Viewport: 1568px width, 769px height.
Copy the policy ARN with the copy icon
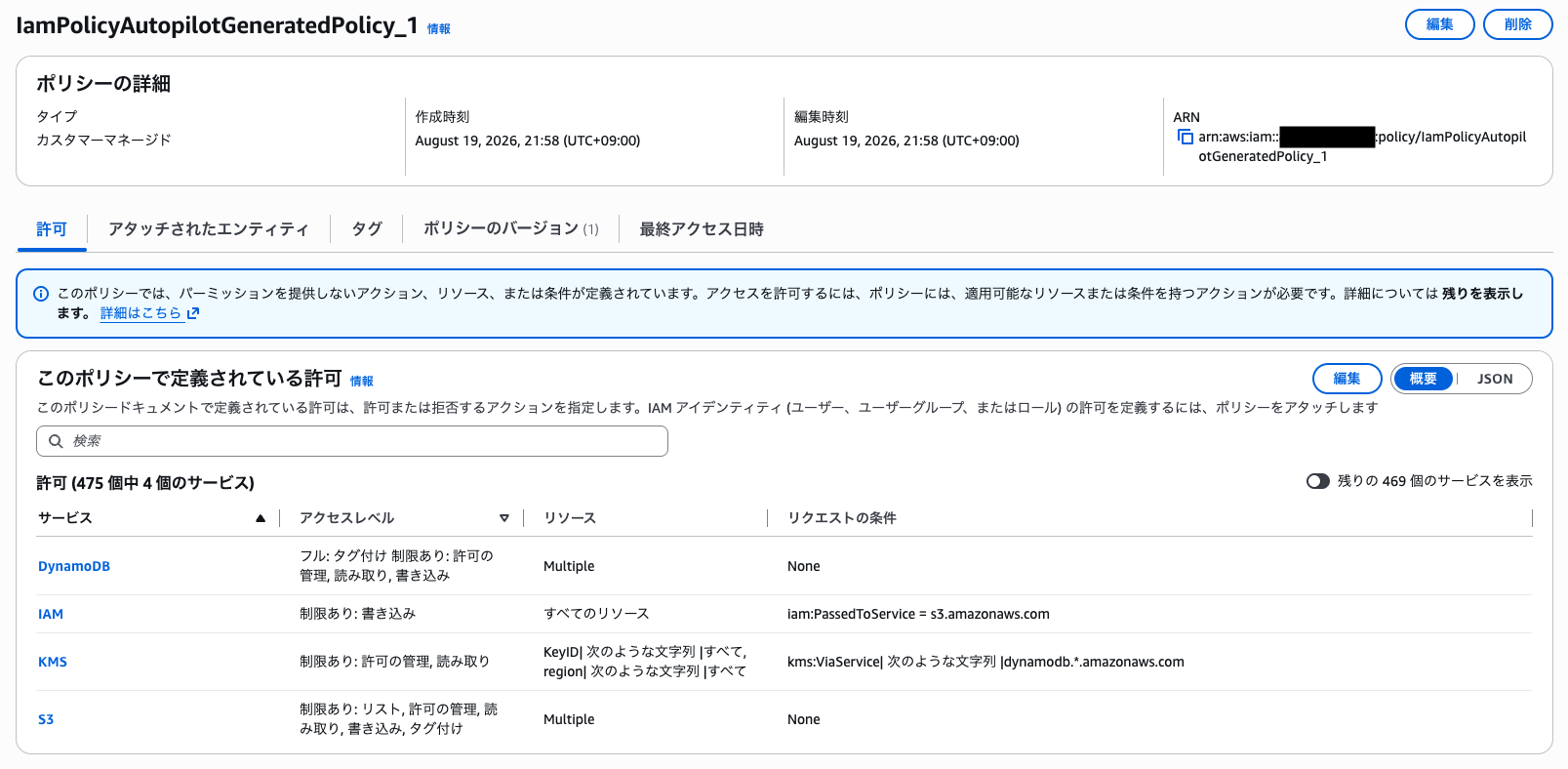click(x=1186, y=137)
